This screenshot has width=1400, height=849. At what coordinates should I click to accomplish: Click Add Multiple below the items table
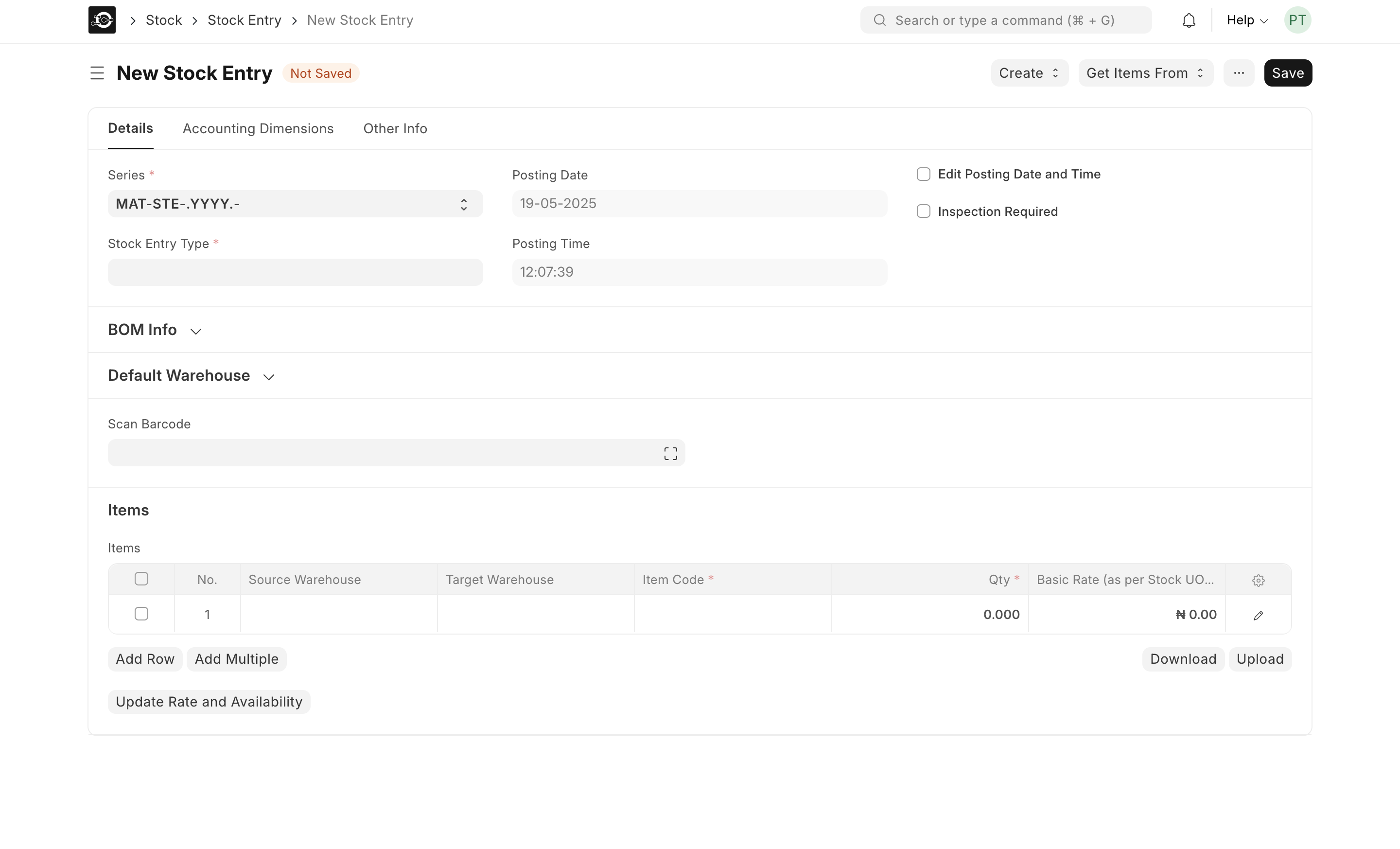236,658
